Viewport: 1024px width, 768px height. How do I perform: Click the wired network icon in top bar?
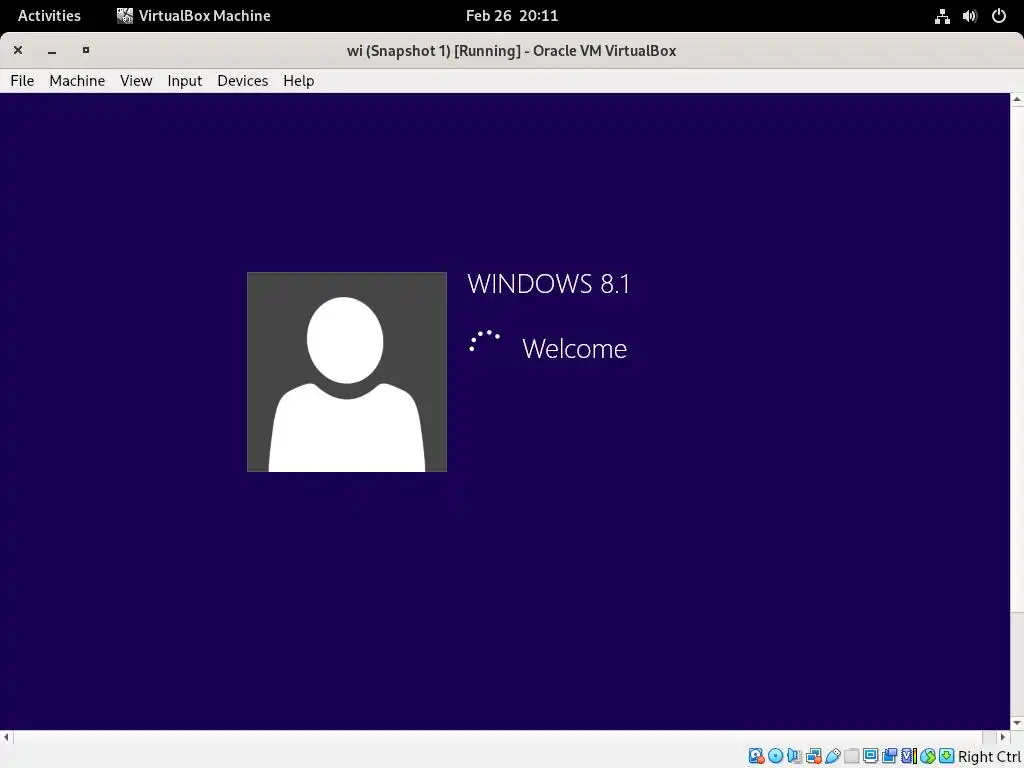[942, 16]
